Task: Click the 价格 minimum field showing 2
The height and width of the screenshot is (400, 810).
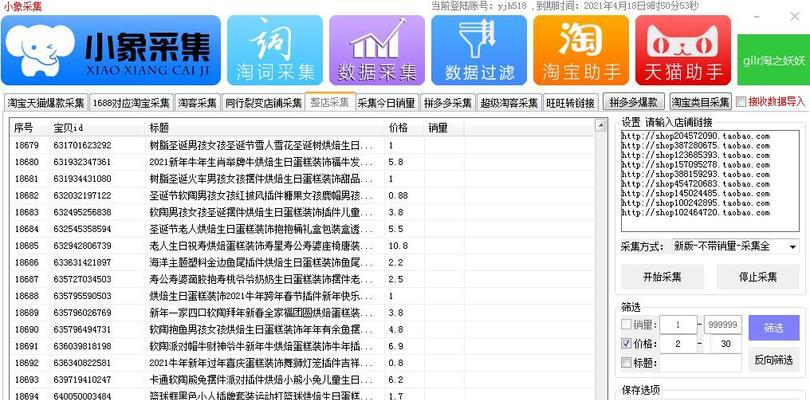Action: point(678,344)
